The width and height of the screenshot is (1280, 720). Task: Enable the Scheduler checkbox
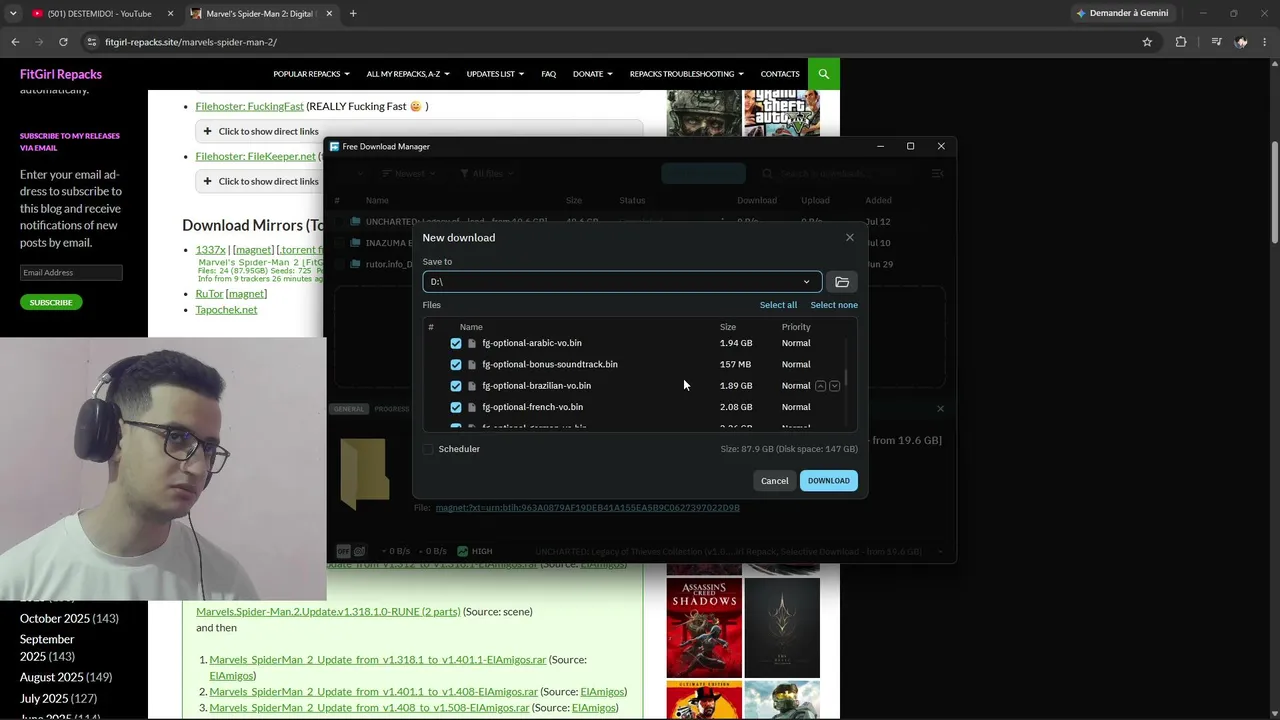428,449
